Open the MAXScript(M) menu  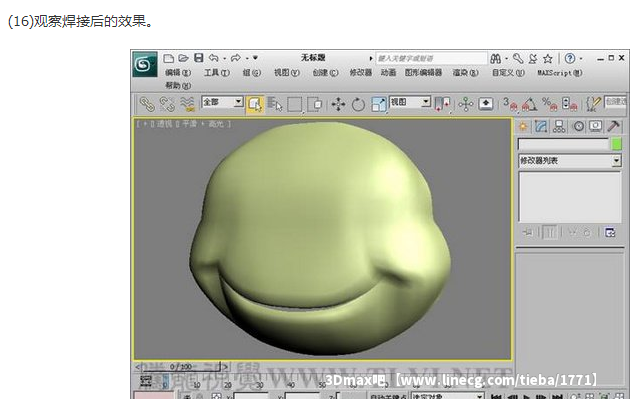coord(560,73)
